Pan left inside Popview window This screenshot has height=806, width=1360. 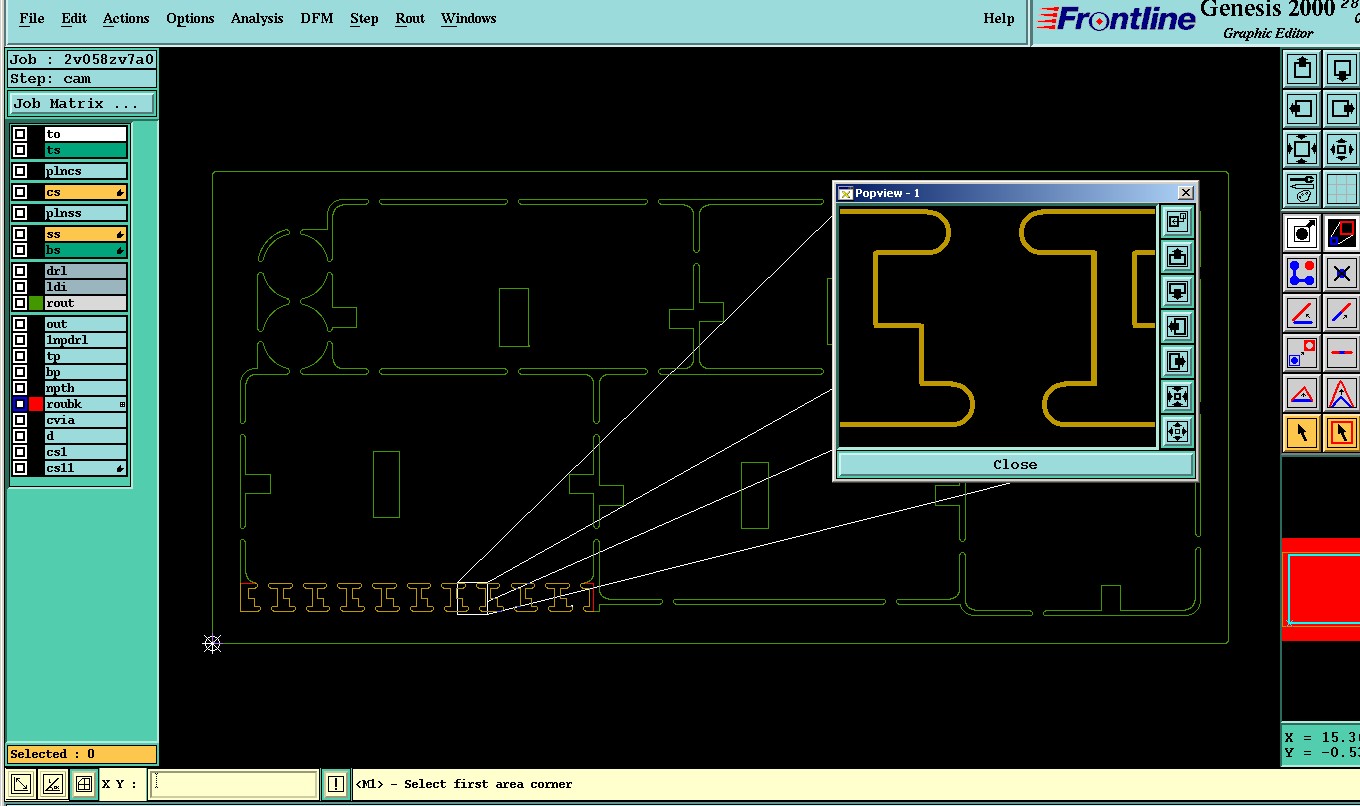point(1177,327)
